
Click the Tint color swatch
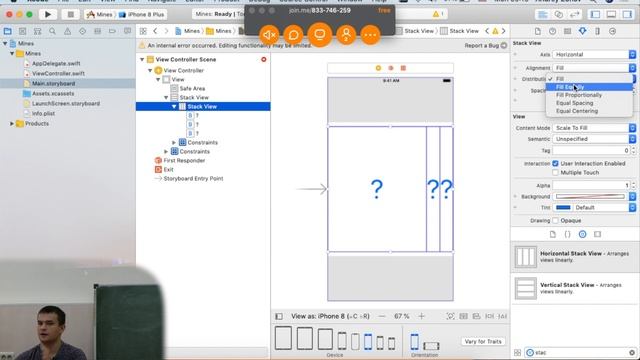point(563,207)
